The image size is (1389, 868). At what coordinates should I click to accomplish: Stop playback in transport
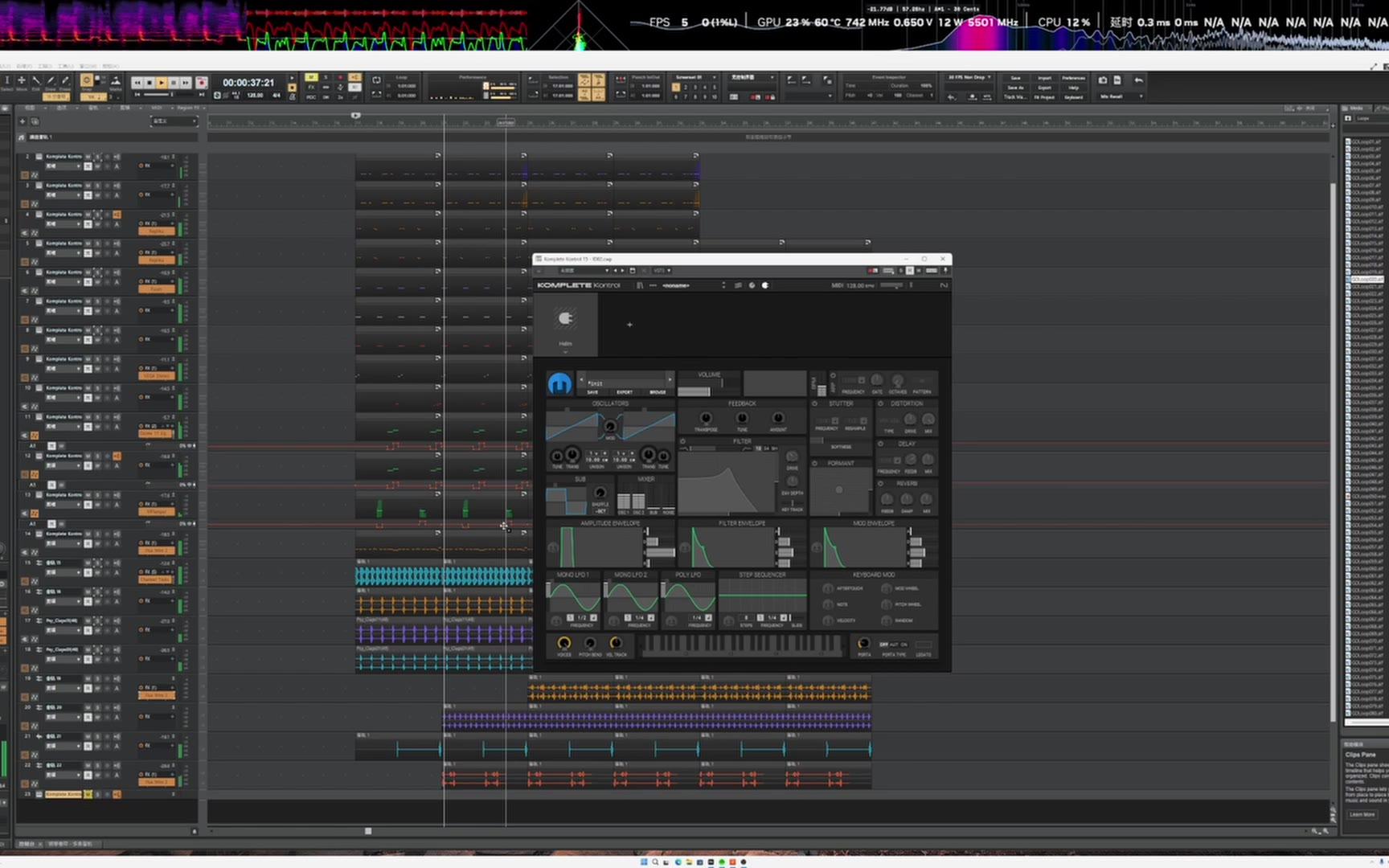(149, 83)
